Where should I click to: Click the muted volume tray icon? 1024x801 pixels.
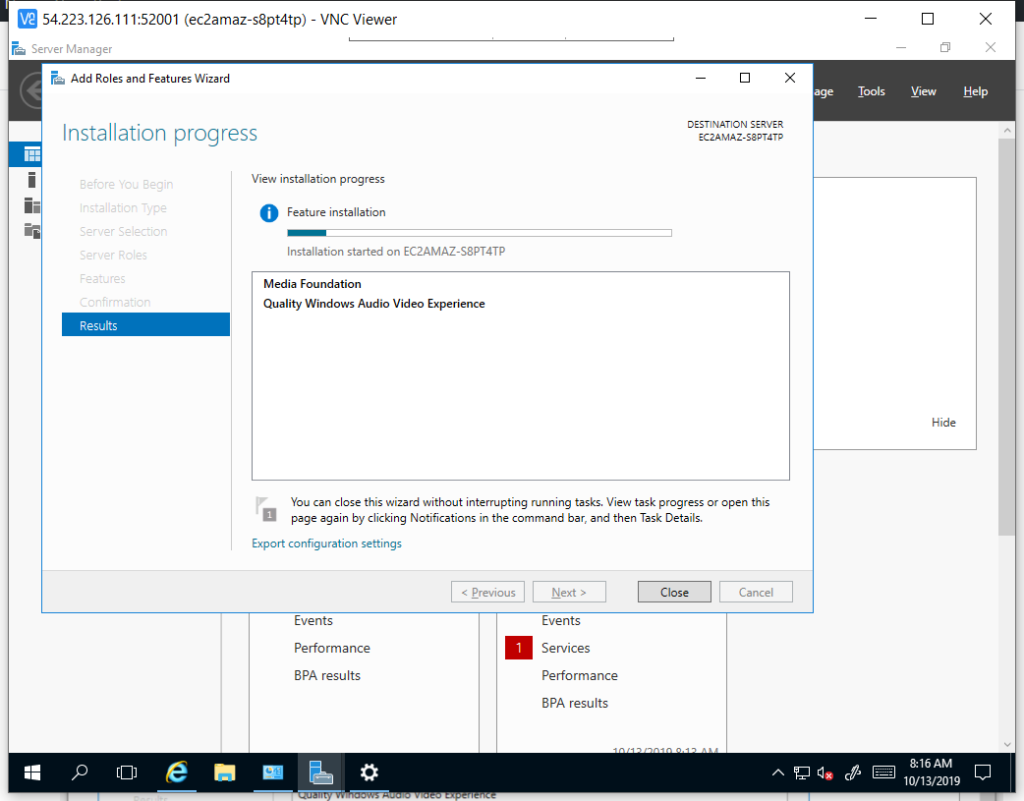pyautogui.click(x=826, y=773)
